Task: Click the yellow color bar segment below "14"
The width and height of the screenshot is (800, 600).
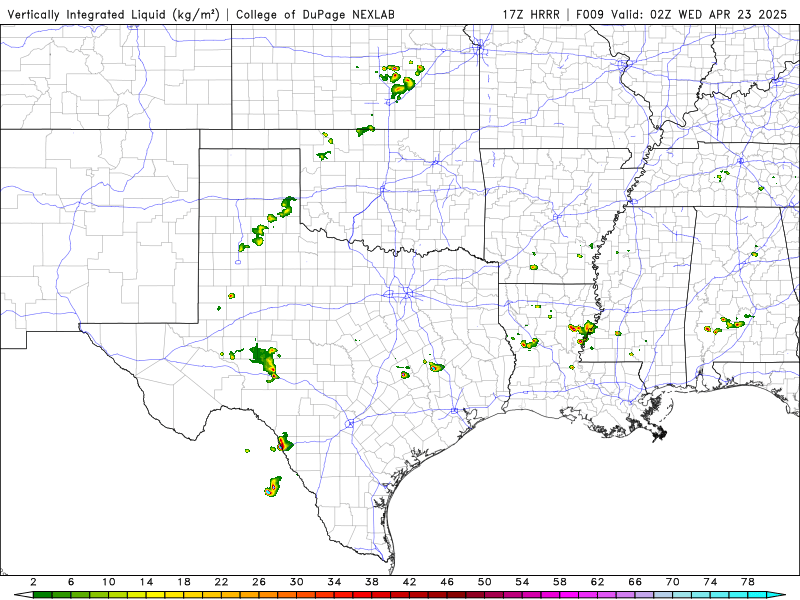Action: (x=156, y=595)
